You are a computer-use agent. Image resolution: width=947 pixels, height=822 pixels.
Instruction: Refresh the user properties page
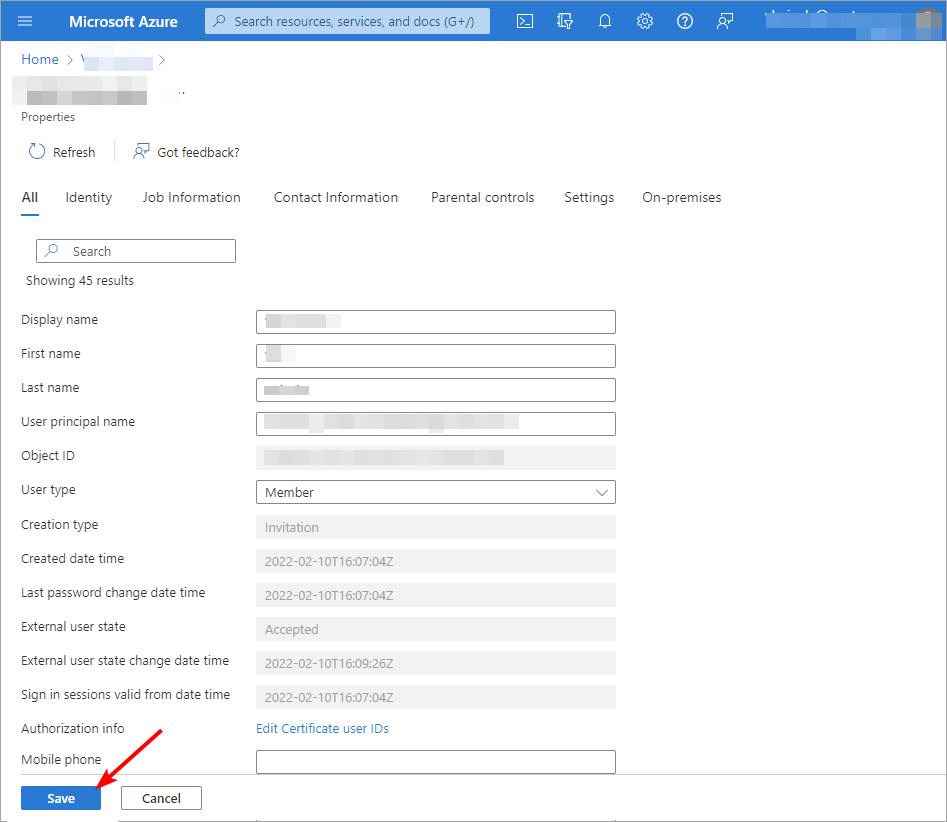pos(62,151)
